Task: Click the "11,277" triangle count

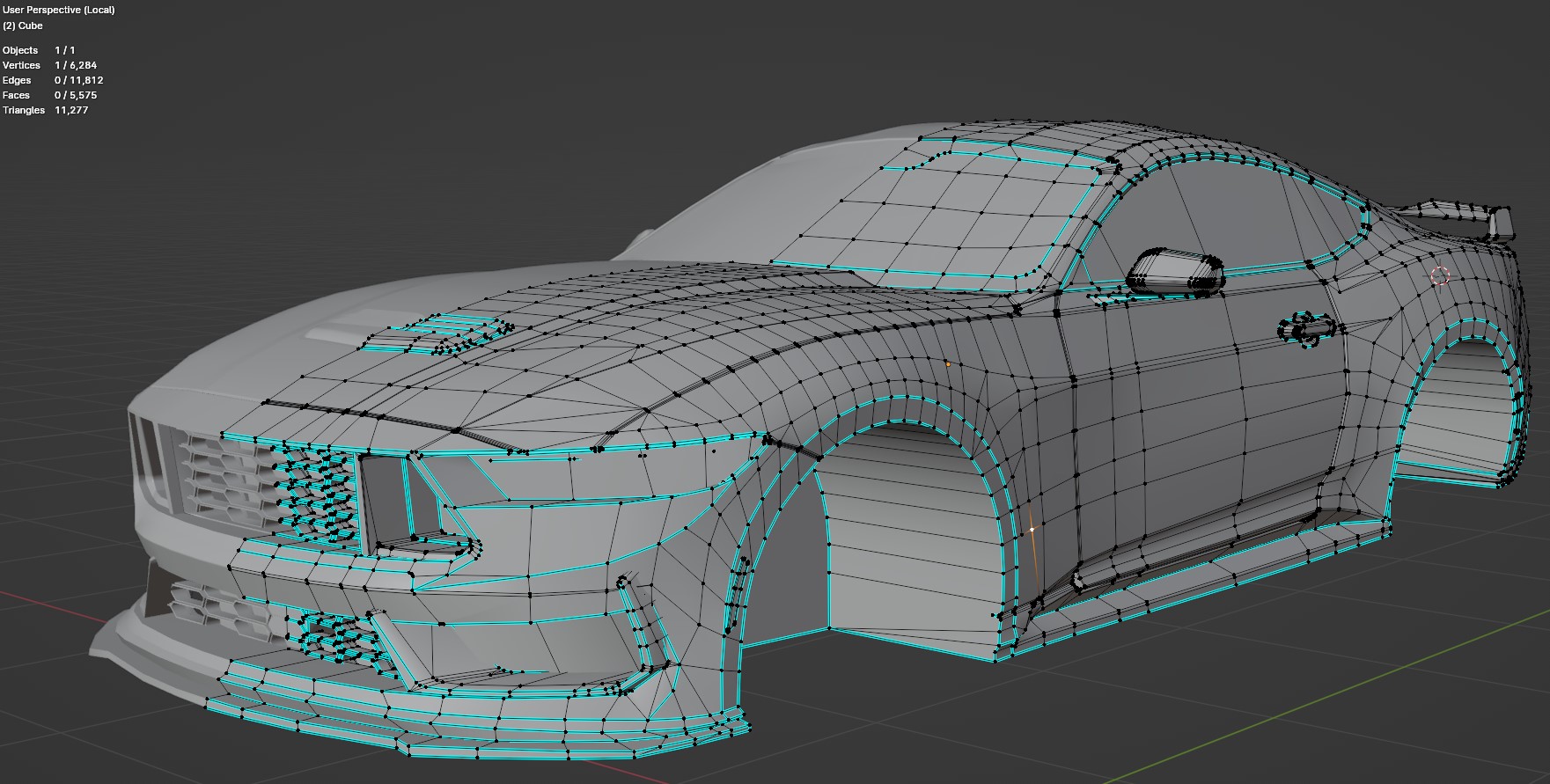Action: (71, 110)
